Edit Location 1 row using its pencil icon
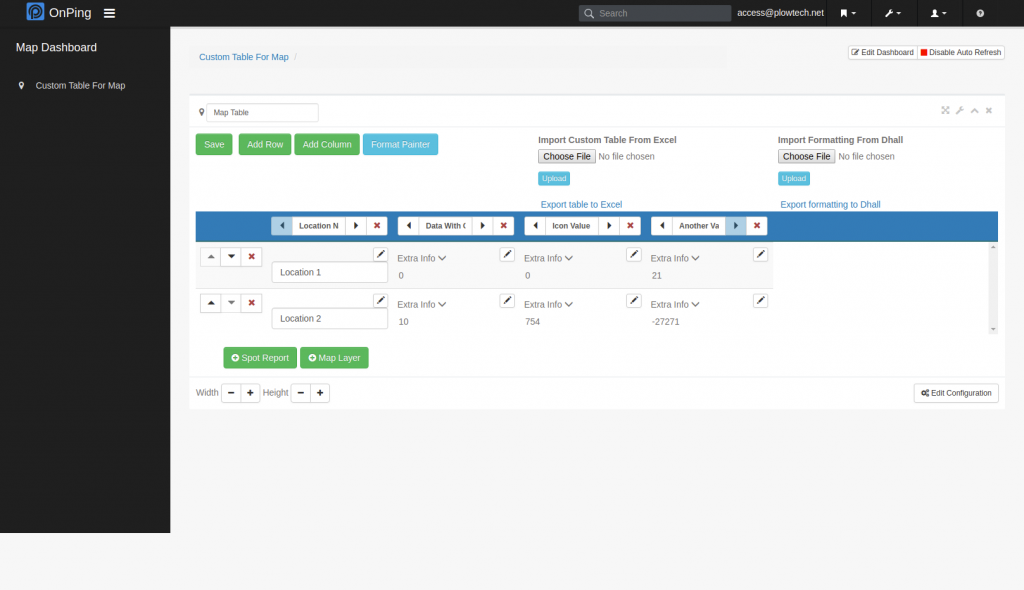Image resolution: width=1024 pixels, height=590 pixels. [379, 254]
